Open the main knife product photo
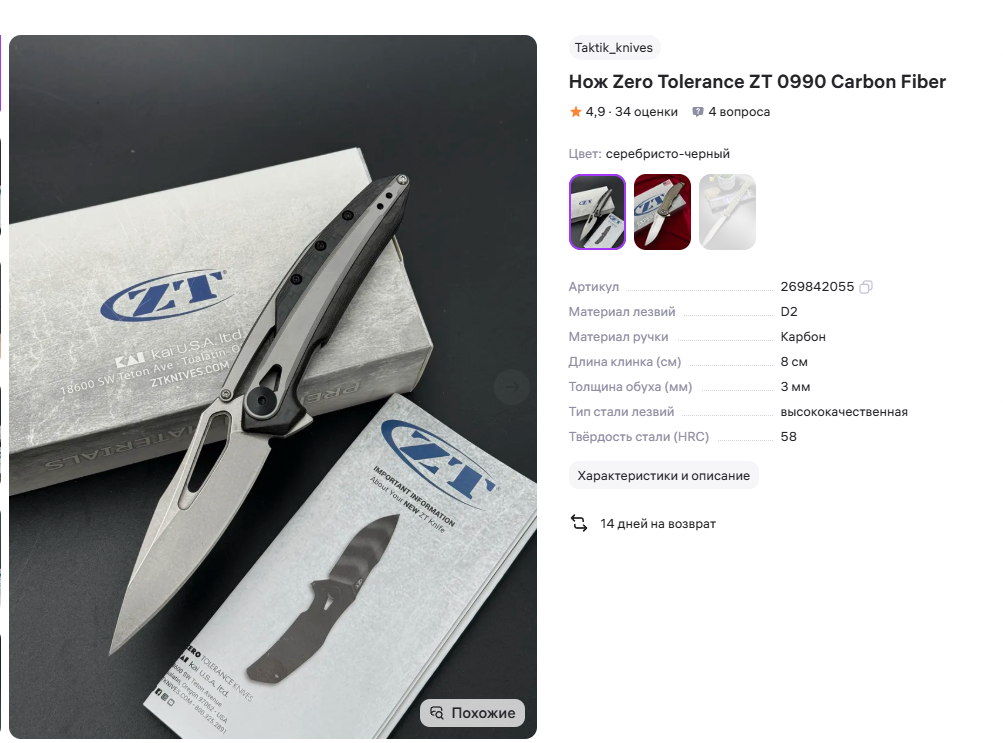Viewport: 1003px width, 743px height. pos(273,387)
